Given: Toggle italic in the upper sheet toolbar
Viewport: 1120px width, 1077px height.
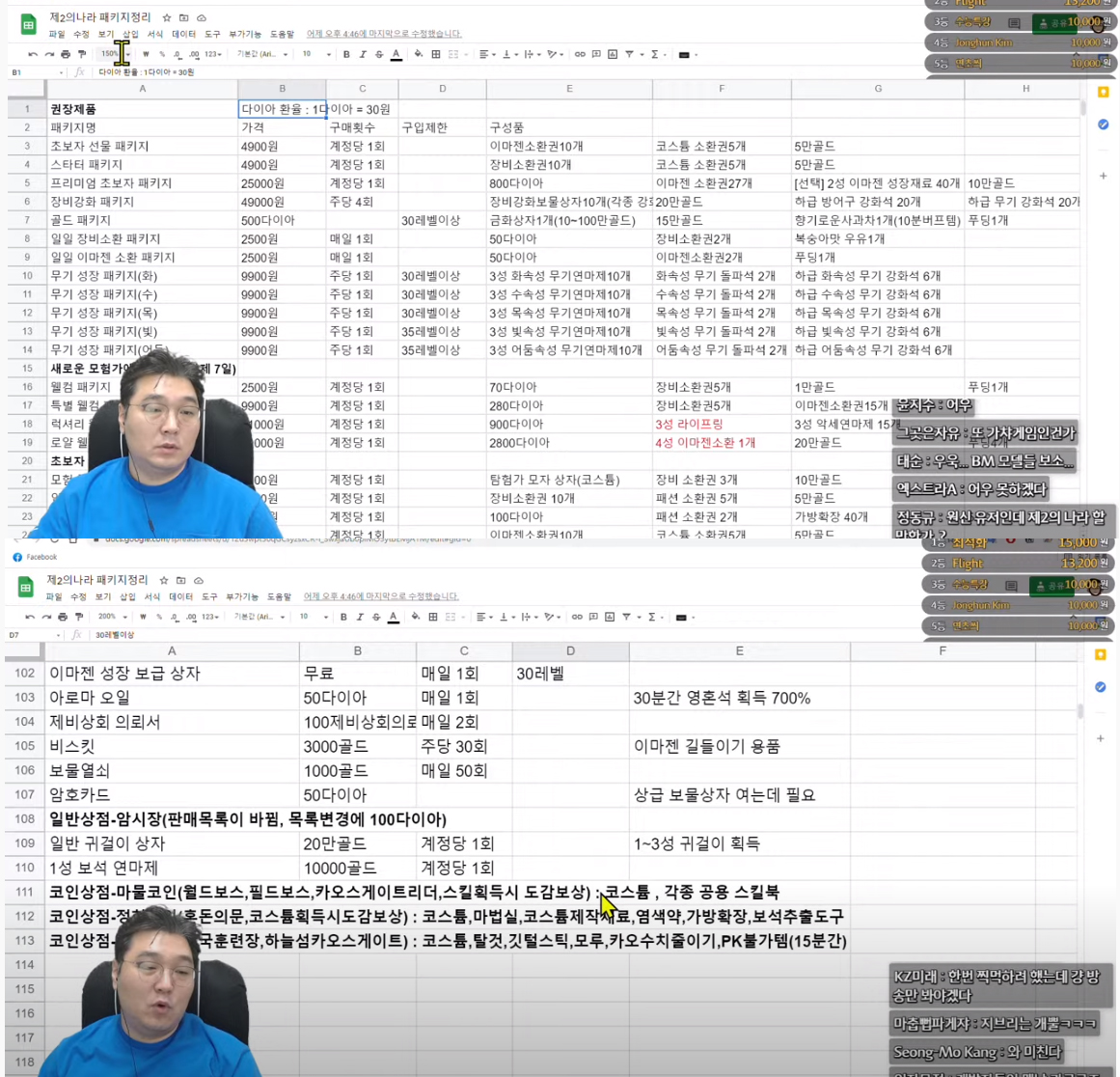Looking at the screenshot, I should pyautogui.click(x=363, y=54).
